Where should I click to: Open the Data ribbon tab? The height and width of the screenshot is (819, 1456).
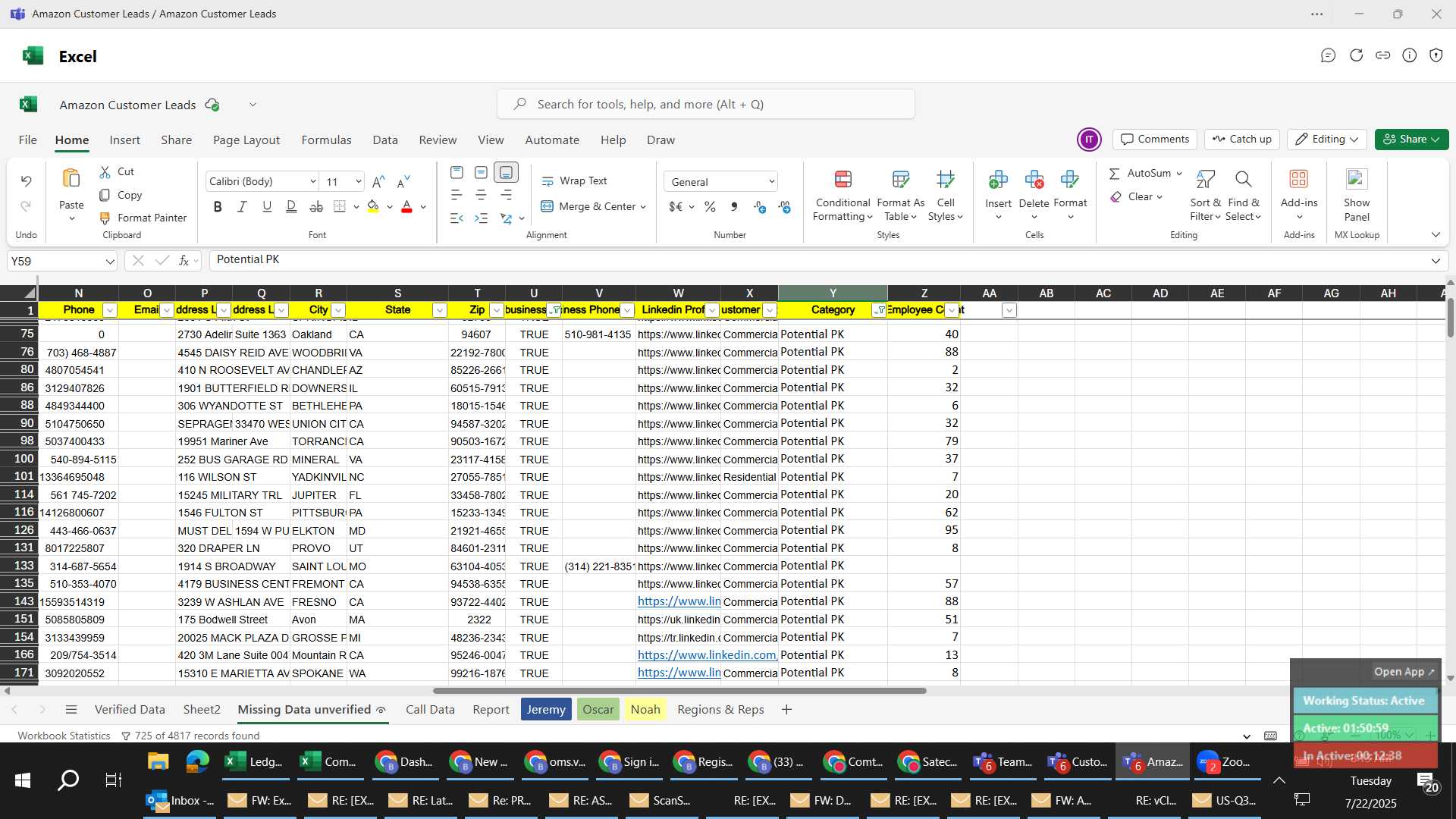tap(384, 140)
